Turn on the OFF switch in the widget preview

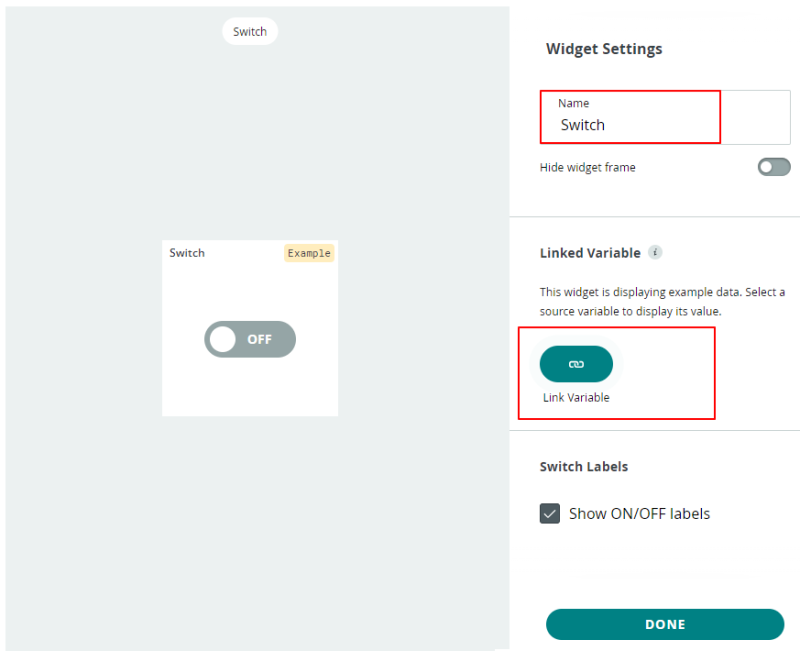[250, 339]
